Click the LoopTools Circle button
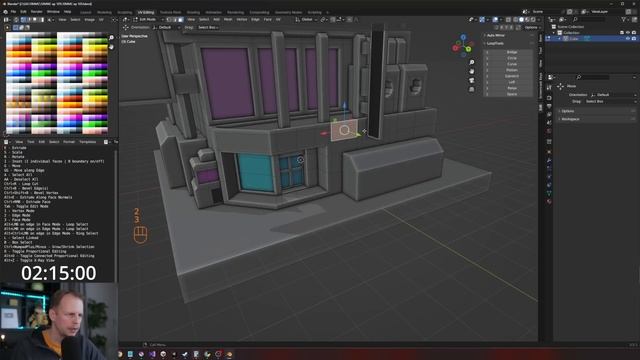Viewport: 640px width, 360px height. click(x=512, y=58)
